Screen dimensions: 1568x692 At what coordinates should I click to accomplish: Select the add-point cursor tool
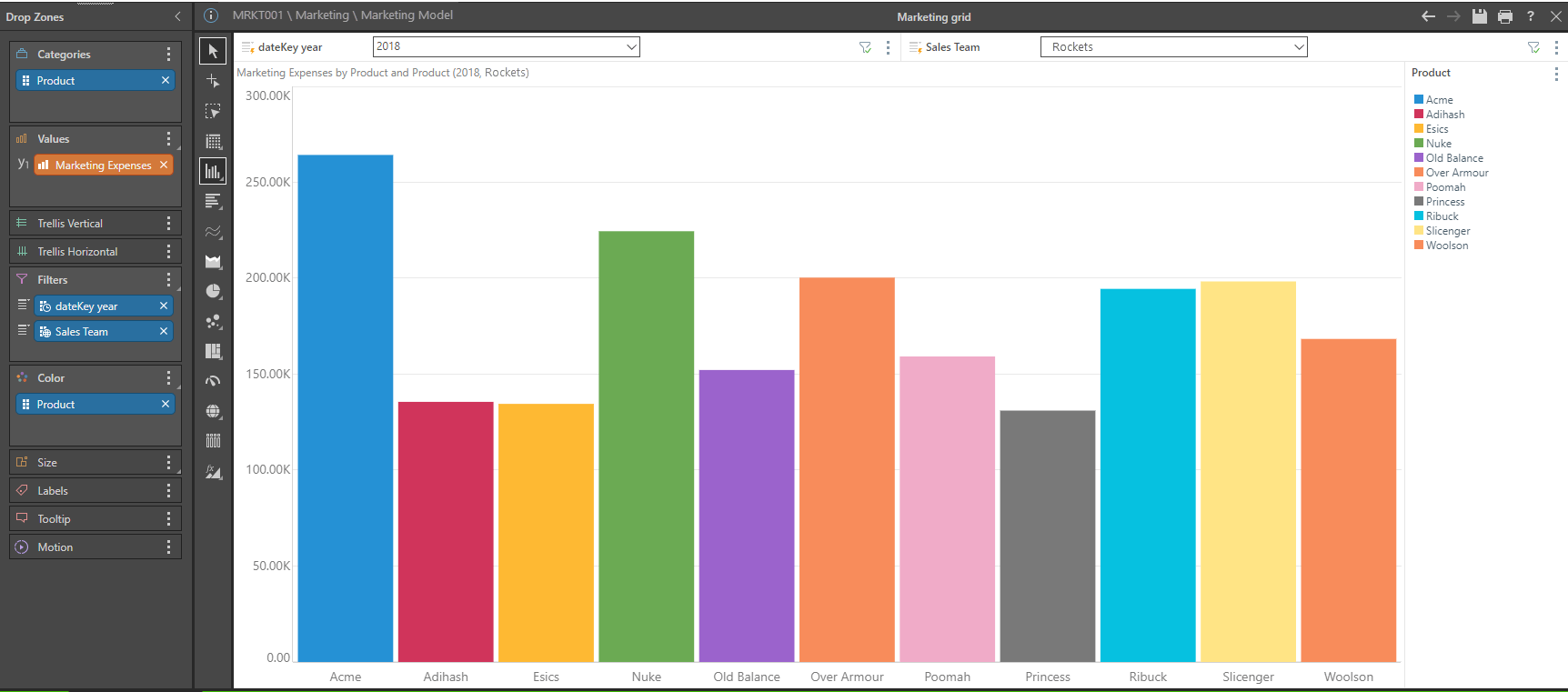coord(213,81)
